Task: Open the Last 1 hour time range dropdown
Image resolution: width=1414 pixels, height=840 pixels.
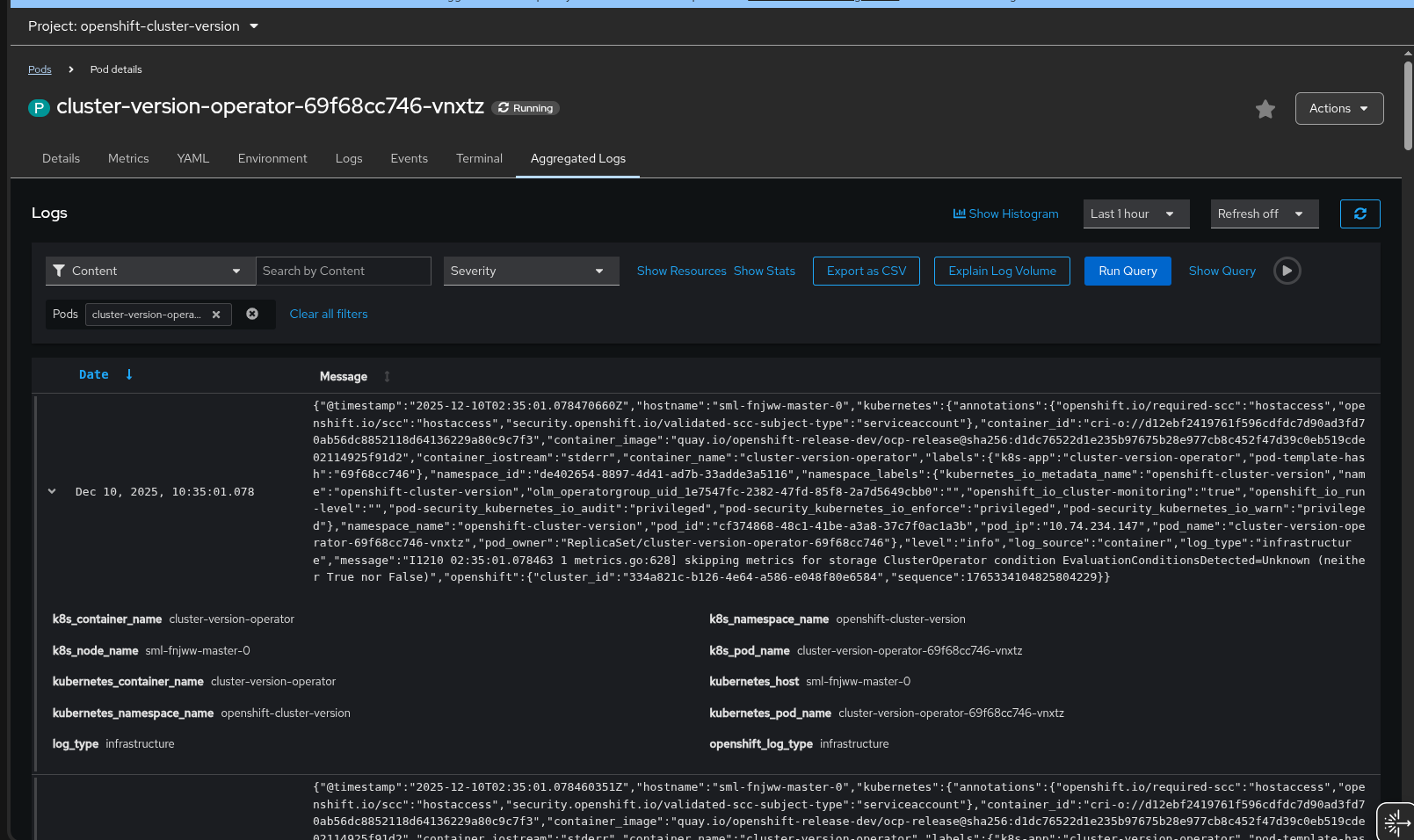Action: [x=1135, y=214]
